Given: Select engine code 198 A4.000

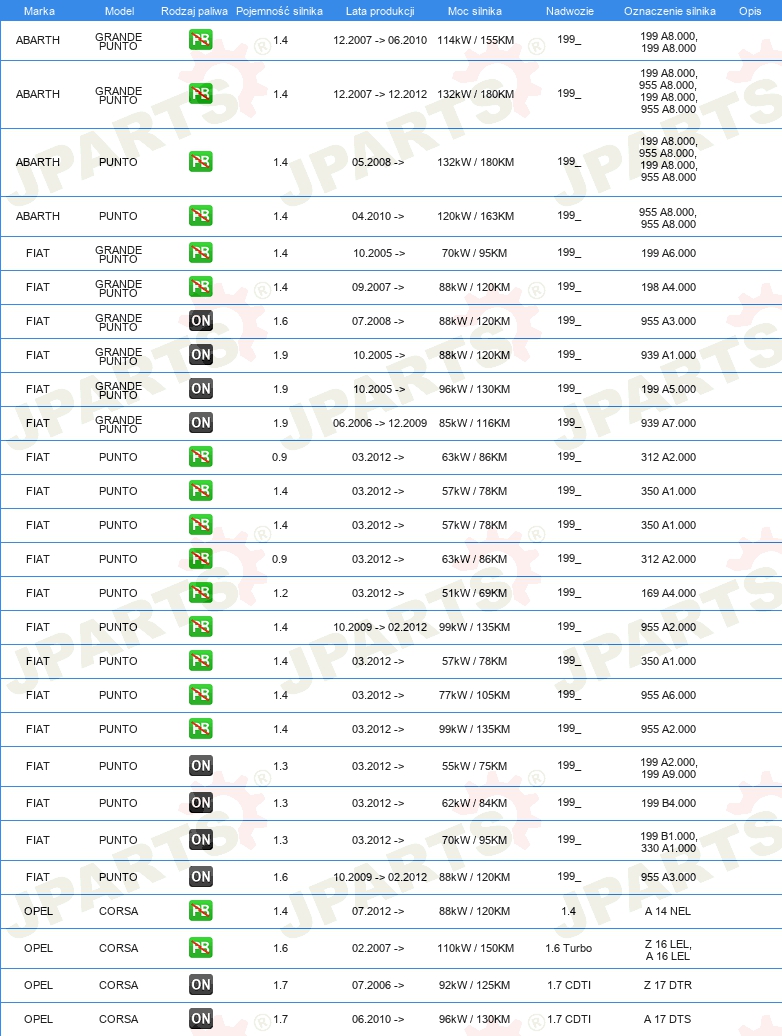Looking at the screenshot, I should 668,287.
